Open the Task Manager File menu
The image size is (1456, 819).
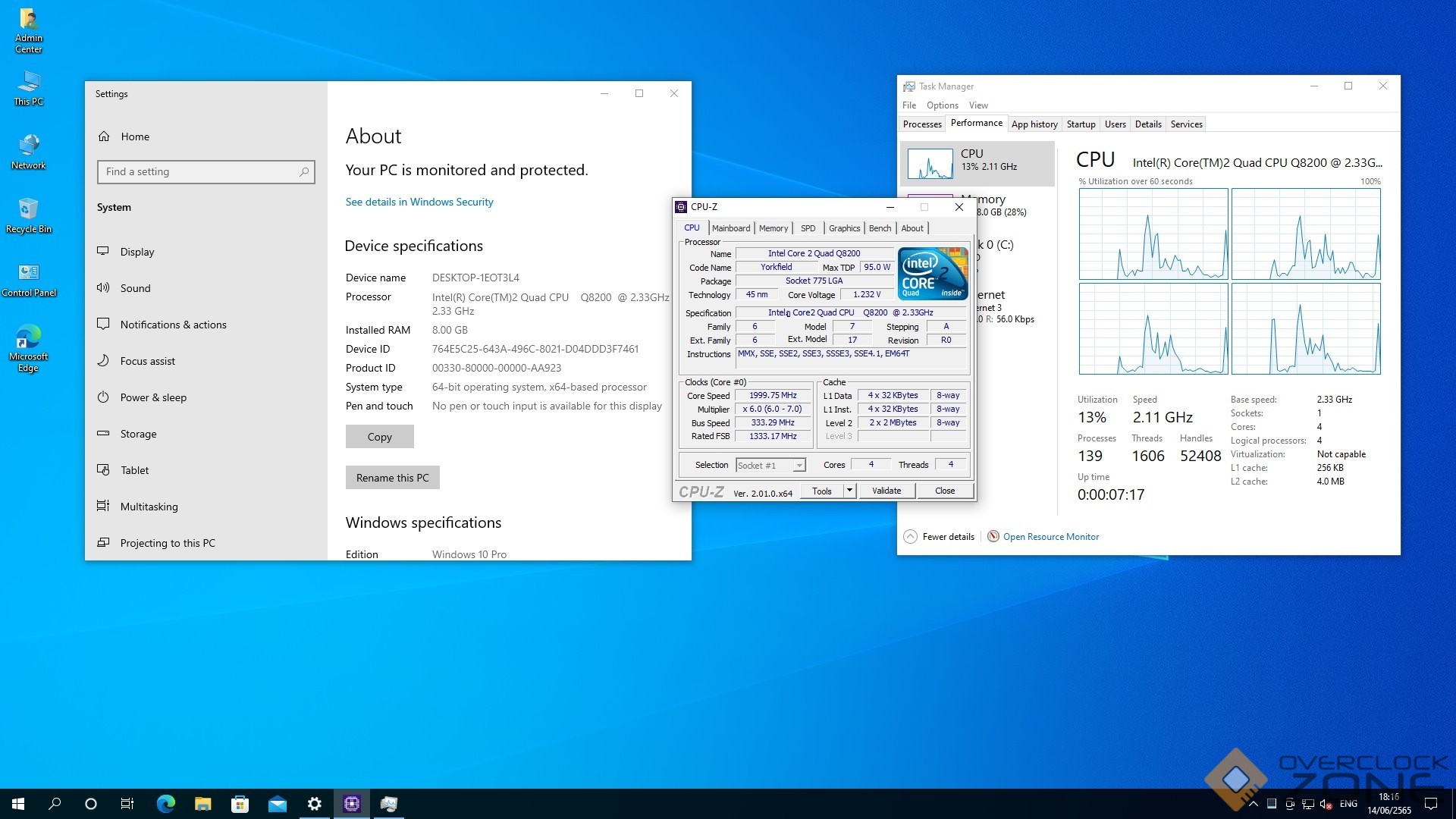click(909, 105)
